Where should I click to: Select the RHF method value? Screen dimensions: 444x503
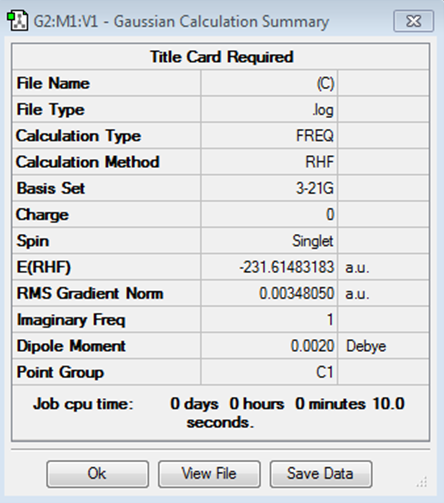coord(319,162)
